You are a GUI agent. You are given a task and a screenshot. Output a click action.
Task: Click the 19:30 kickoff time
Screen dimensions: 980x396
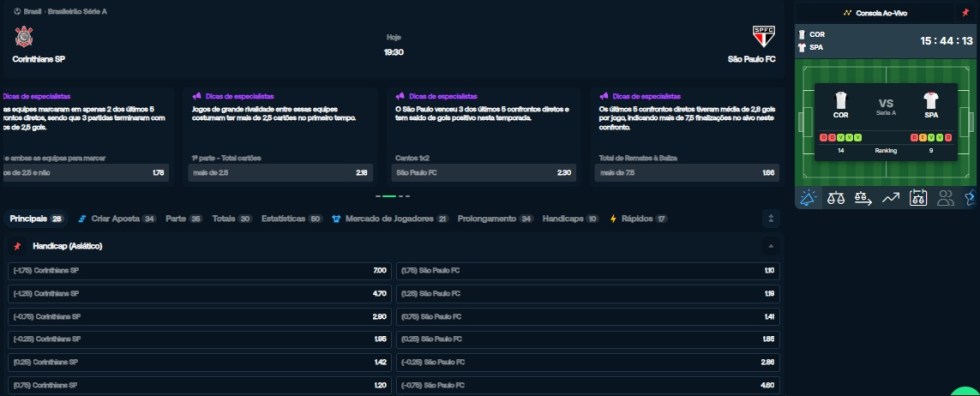[394, 52]
